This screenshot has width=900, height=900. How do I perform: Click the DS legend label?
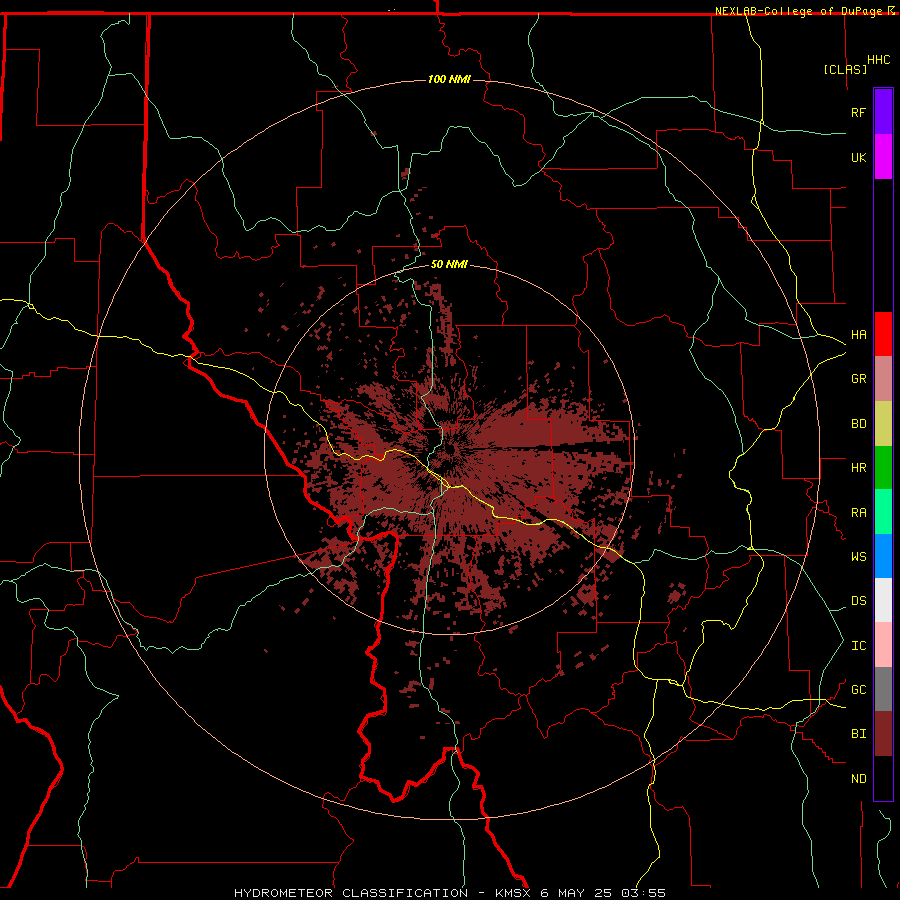(x=858, y=601)
